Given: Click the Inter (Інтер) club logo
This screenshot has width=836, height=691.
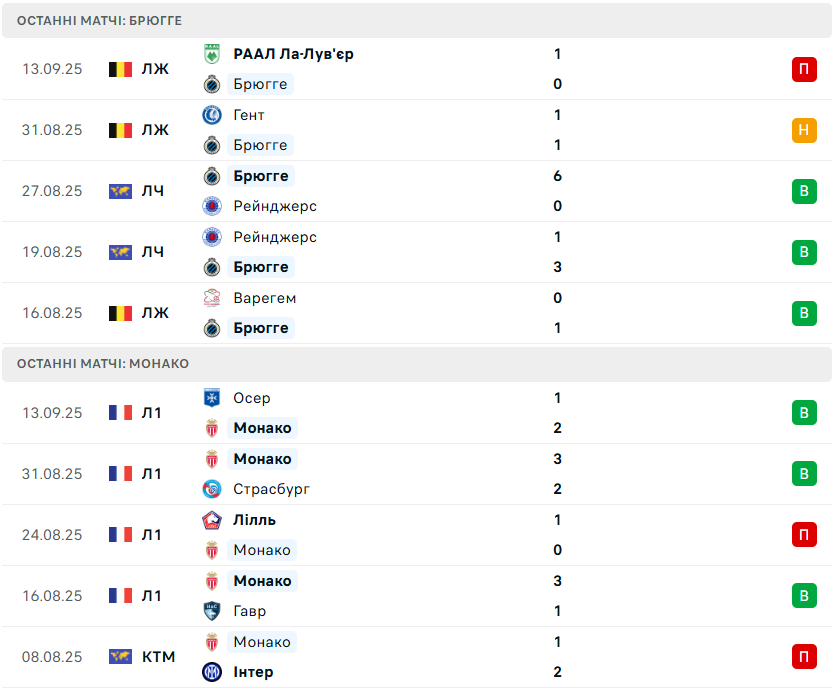Looking at the screenshot, I should pyautogui.click(x=212, y=672).
